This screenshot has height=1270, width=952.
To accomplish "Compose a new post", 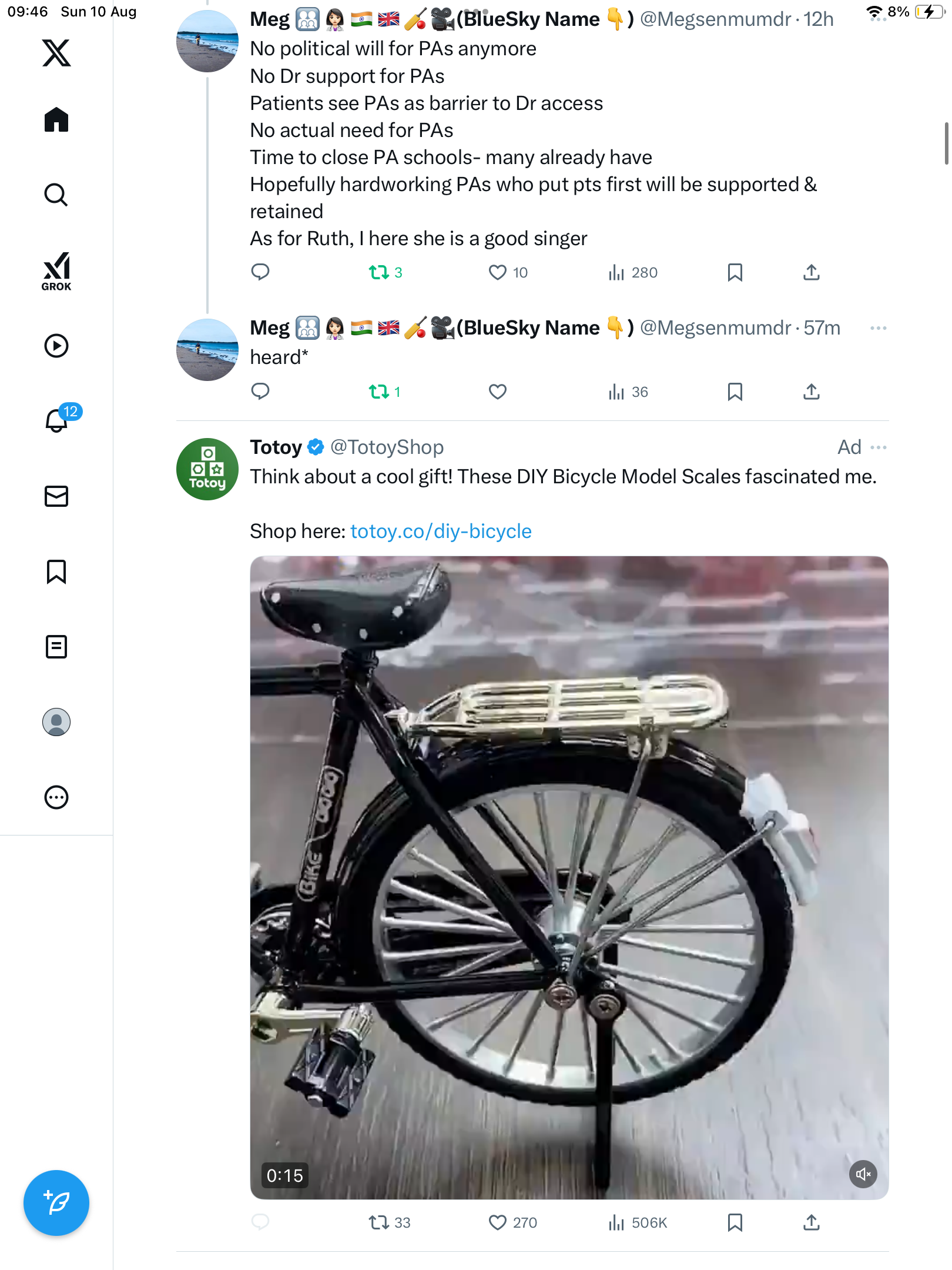I will click(56, 1203).
